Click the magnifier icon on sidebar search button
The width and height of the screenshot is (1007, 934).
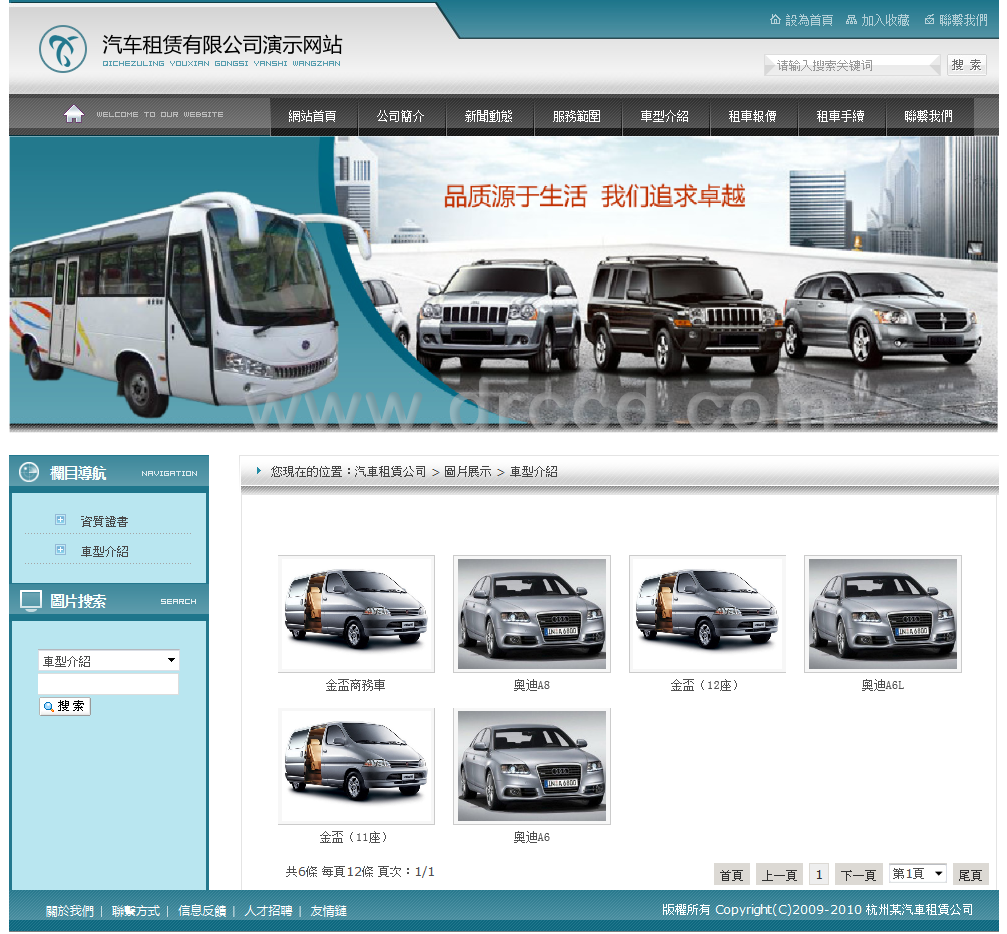point(48,707)
